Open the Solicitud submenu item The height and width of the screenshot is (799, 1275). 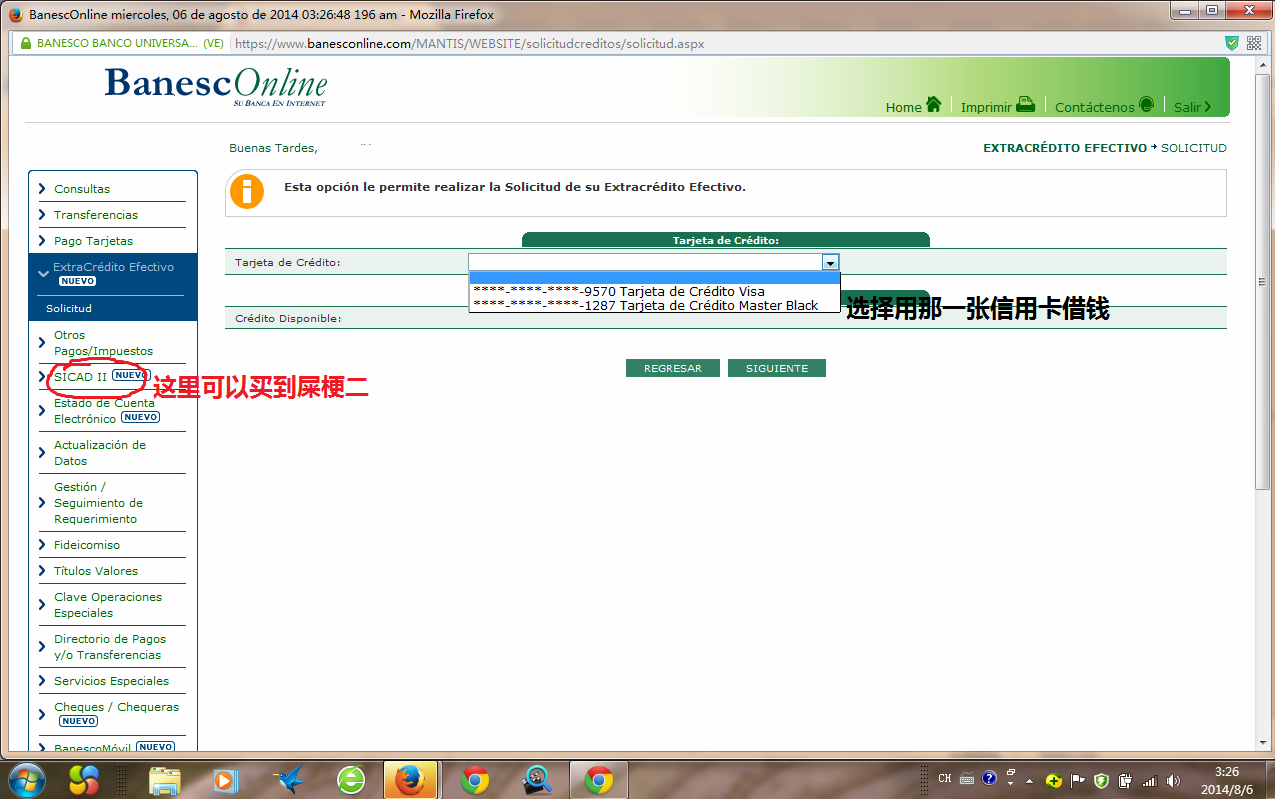point(69,308)
